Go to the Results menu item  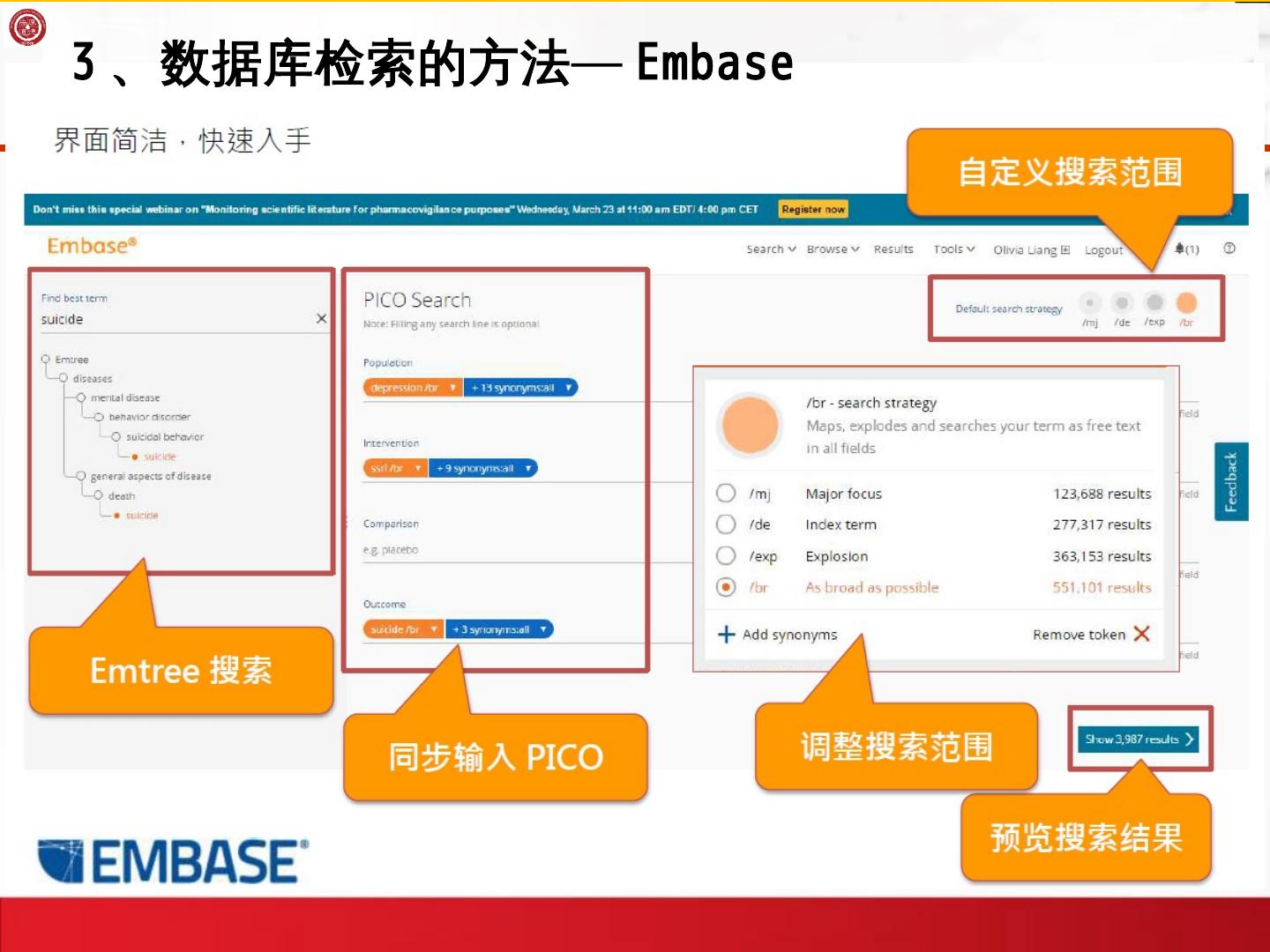click(893, 249)
